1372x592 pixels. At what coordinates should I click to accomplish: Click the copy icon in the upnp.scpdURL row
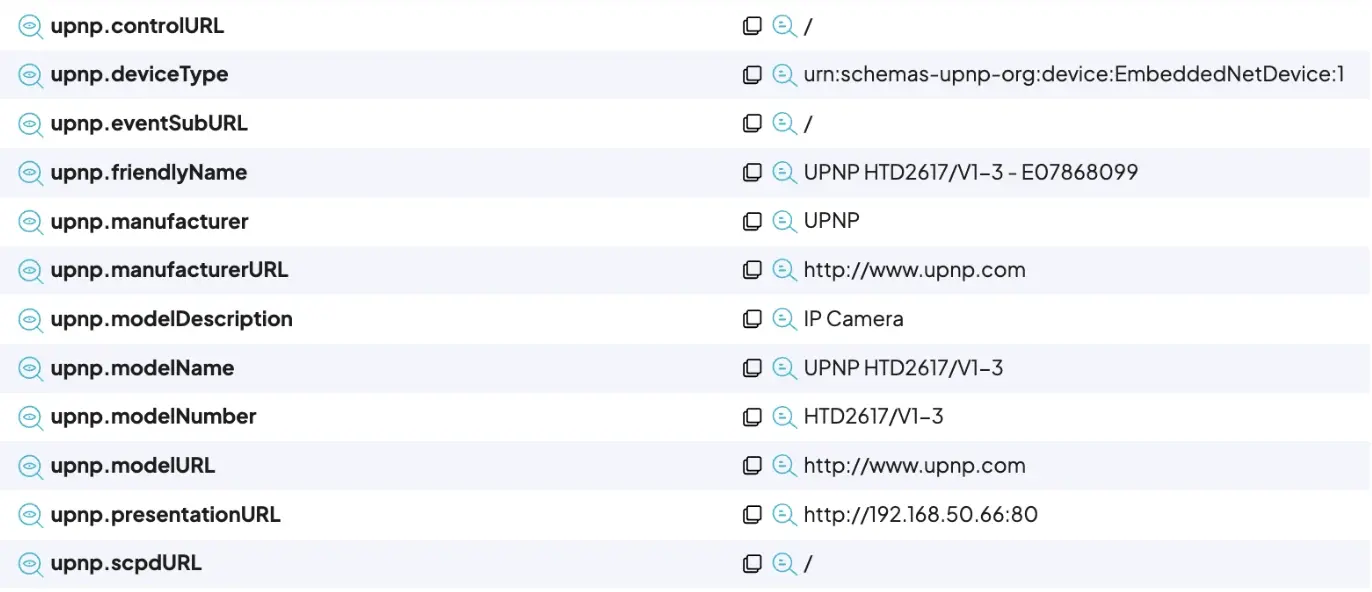coord(752,564)
